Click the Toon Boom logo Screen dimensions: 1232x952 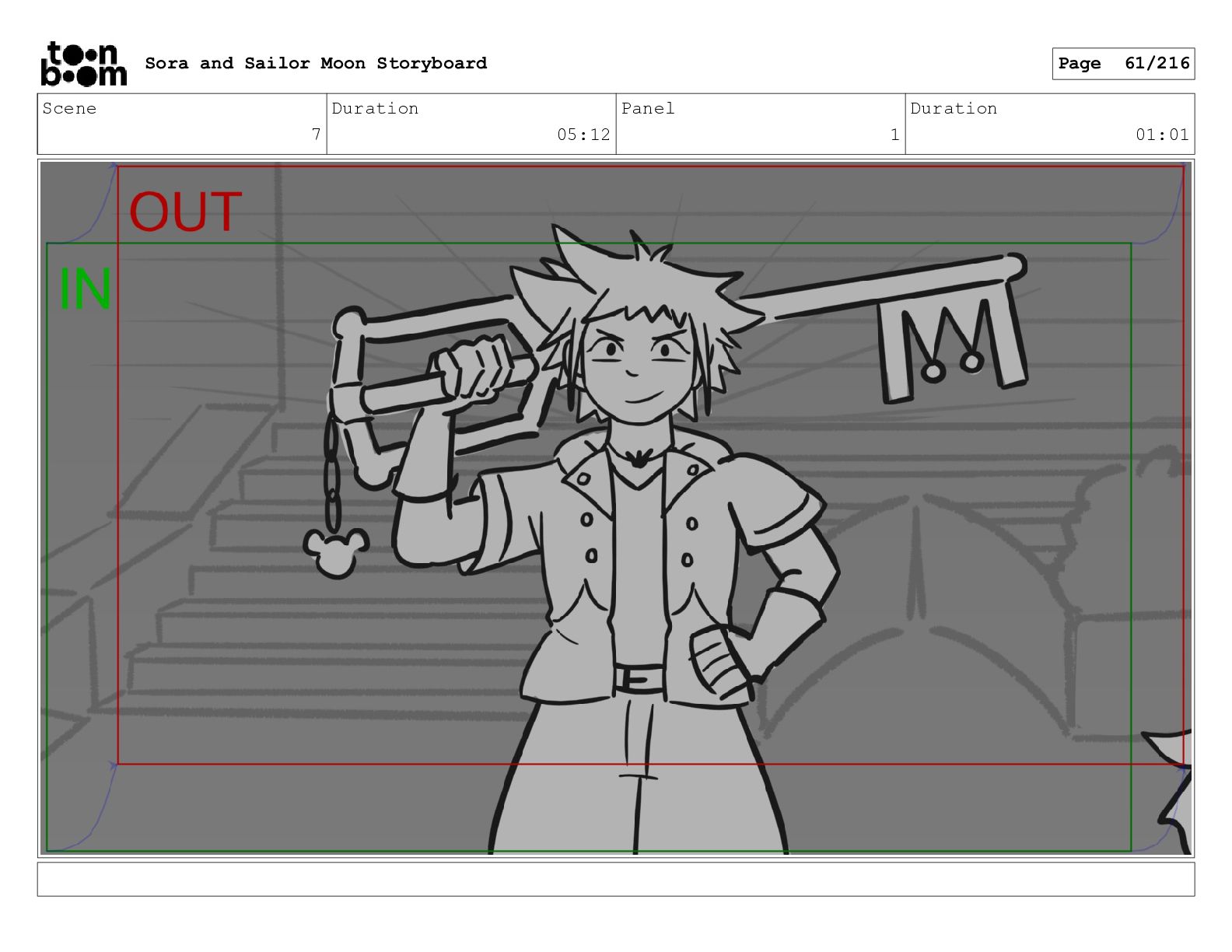tap(83, 63)
